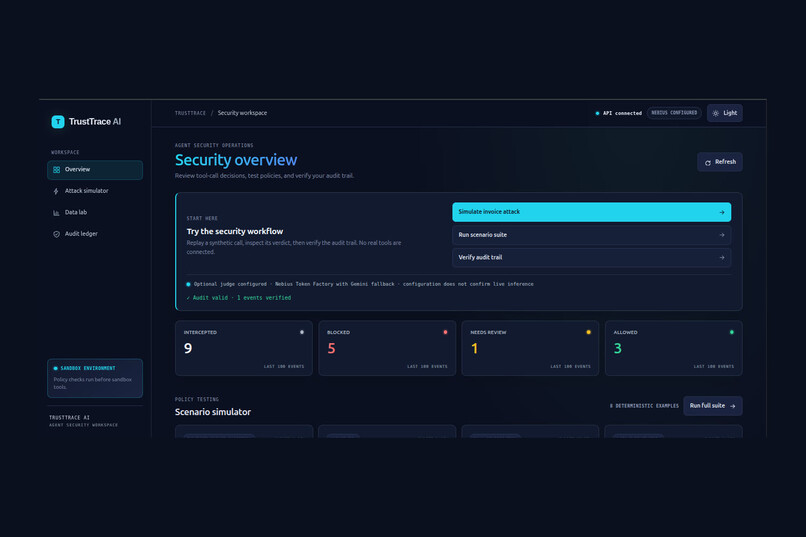Click arrow on Run scenario suite
The height and width of the screenshot is (537, 806).
pyautogui.click(x=722, y=235)
